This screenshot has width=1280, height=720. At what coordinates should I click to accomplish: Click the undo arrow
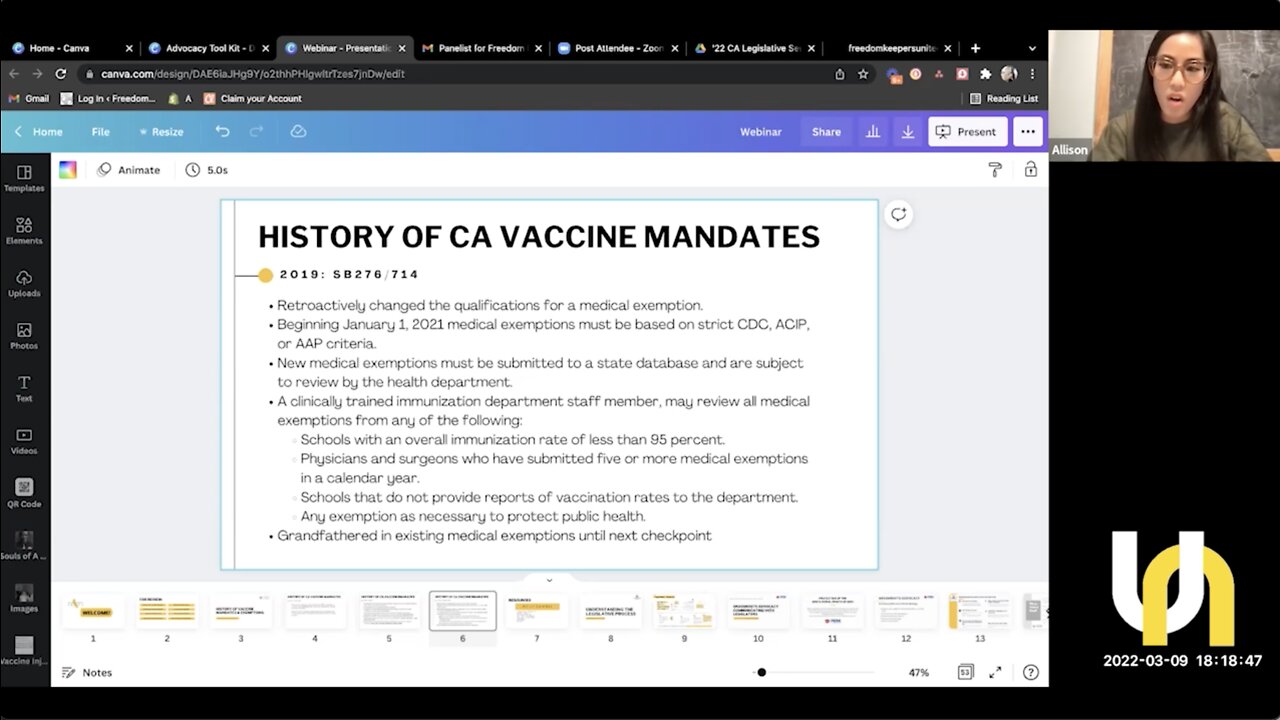pos(222,131)
